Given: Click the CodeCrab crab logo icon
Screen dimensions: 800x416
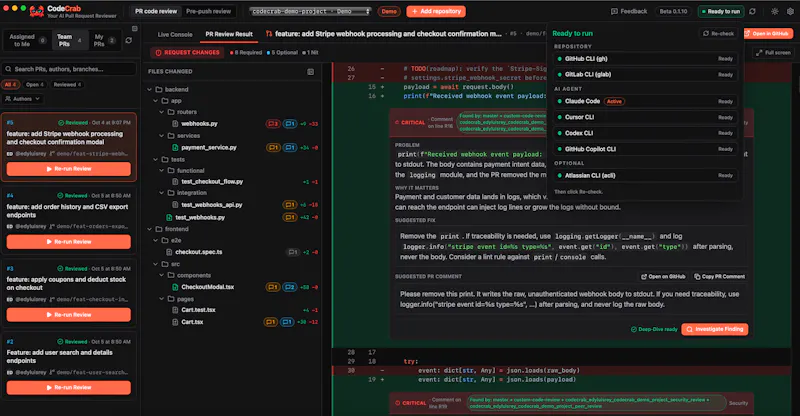Looking at the screenshot, I should (37, 11).
